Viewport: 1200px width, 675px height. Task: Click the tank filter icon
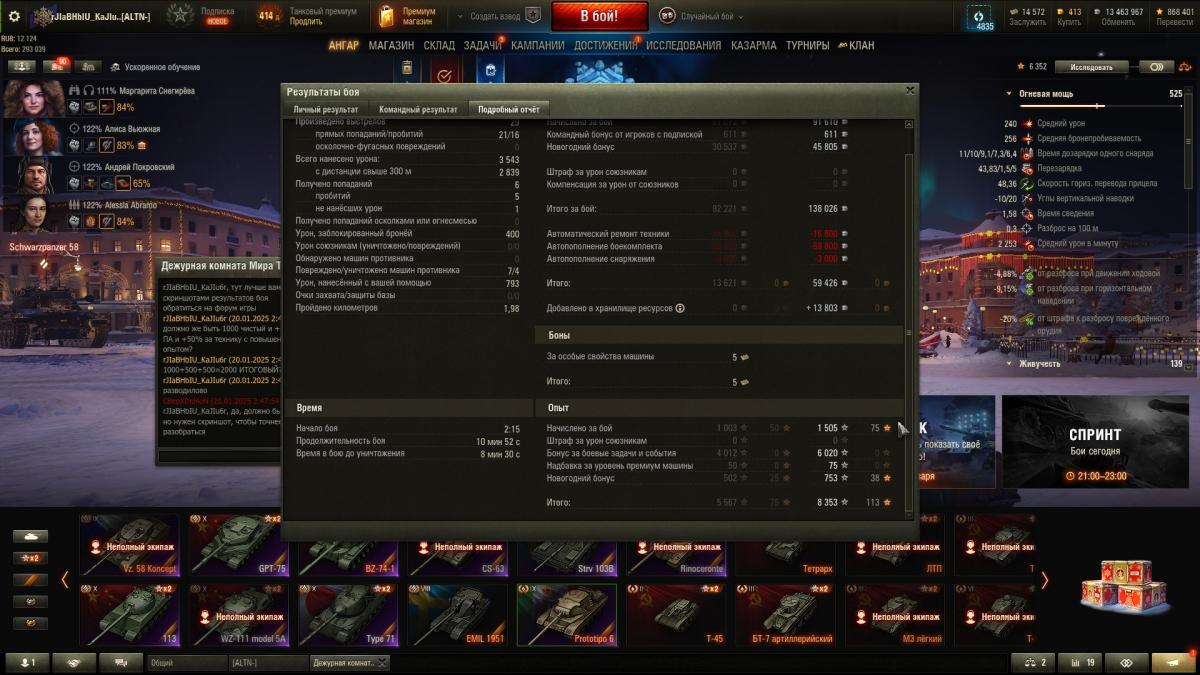point(30,537)
